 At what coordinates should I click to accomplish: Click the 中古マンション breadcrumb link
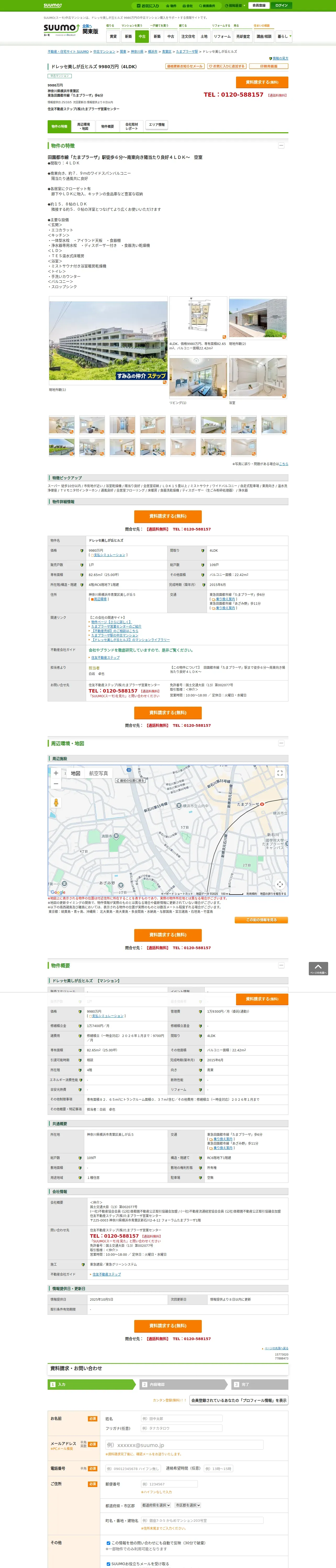click(104, 52)
